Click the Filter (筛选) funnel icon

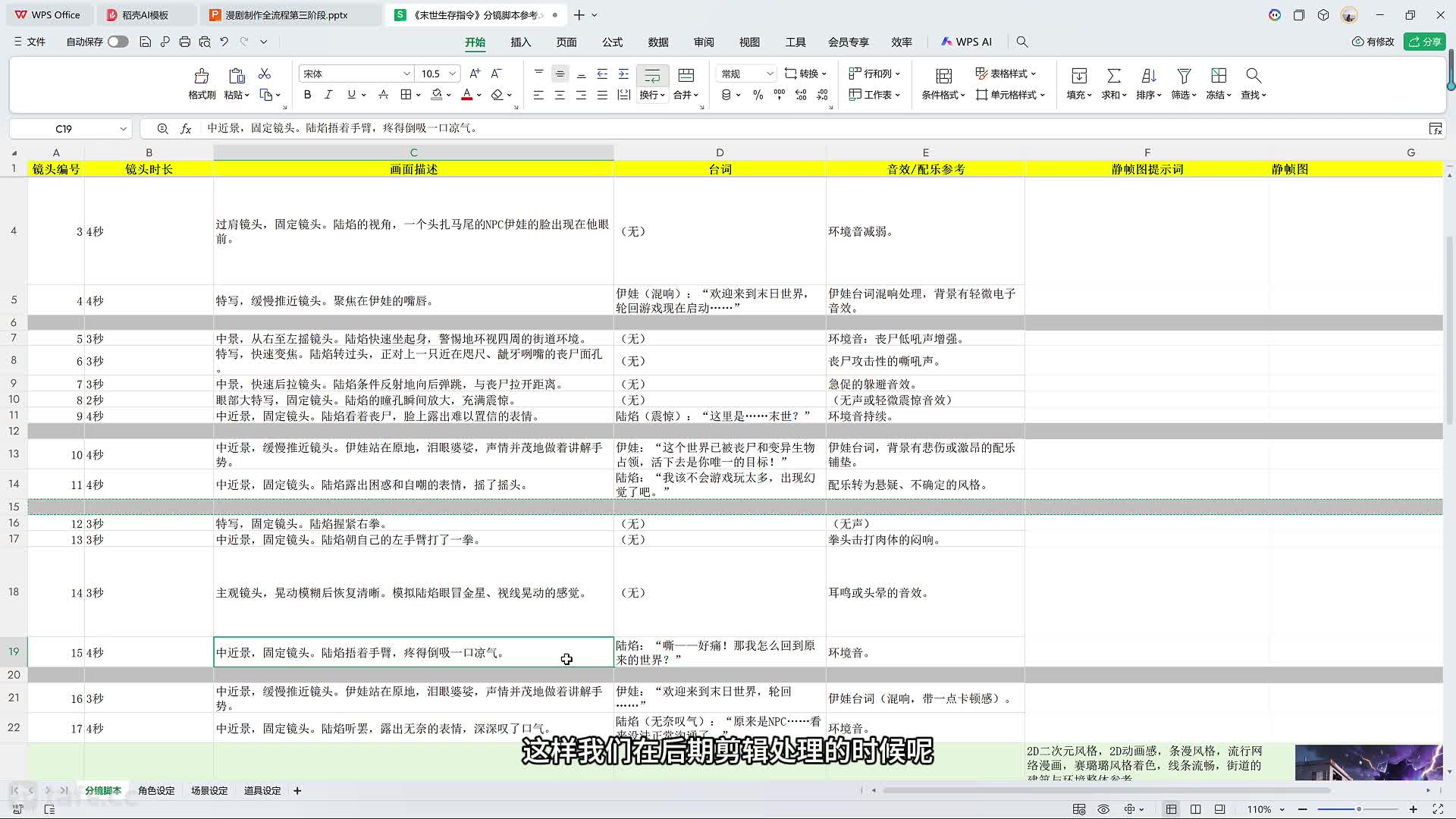pos(1183,76)
